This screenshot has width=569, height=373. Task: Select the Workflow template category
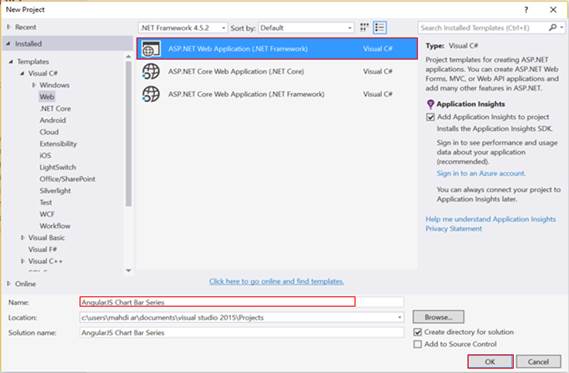click(x=55, y=226)
